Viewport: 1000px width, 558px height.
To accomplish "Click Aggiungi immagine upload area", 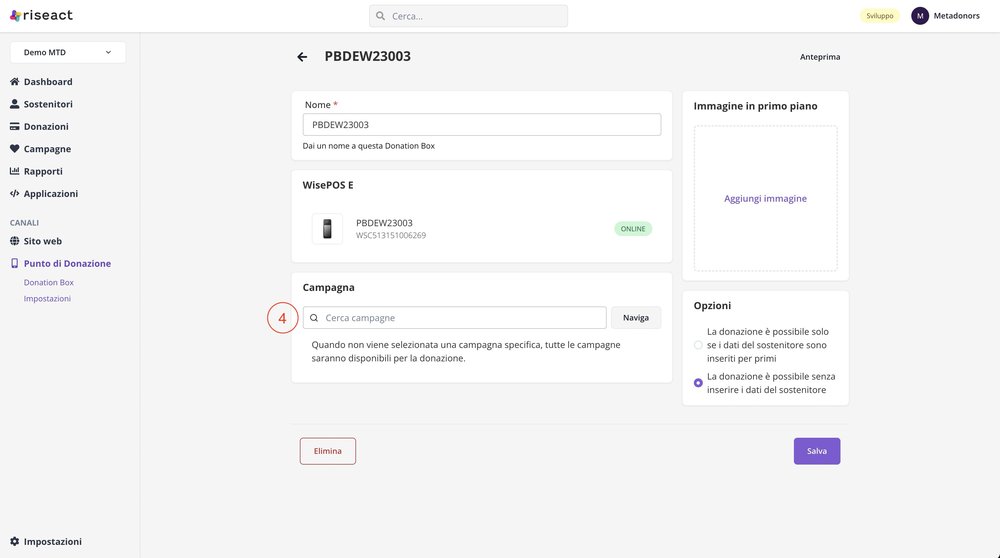I will (765, 199).
